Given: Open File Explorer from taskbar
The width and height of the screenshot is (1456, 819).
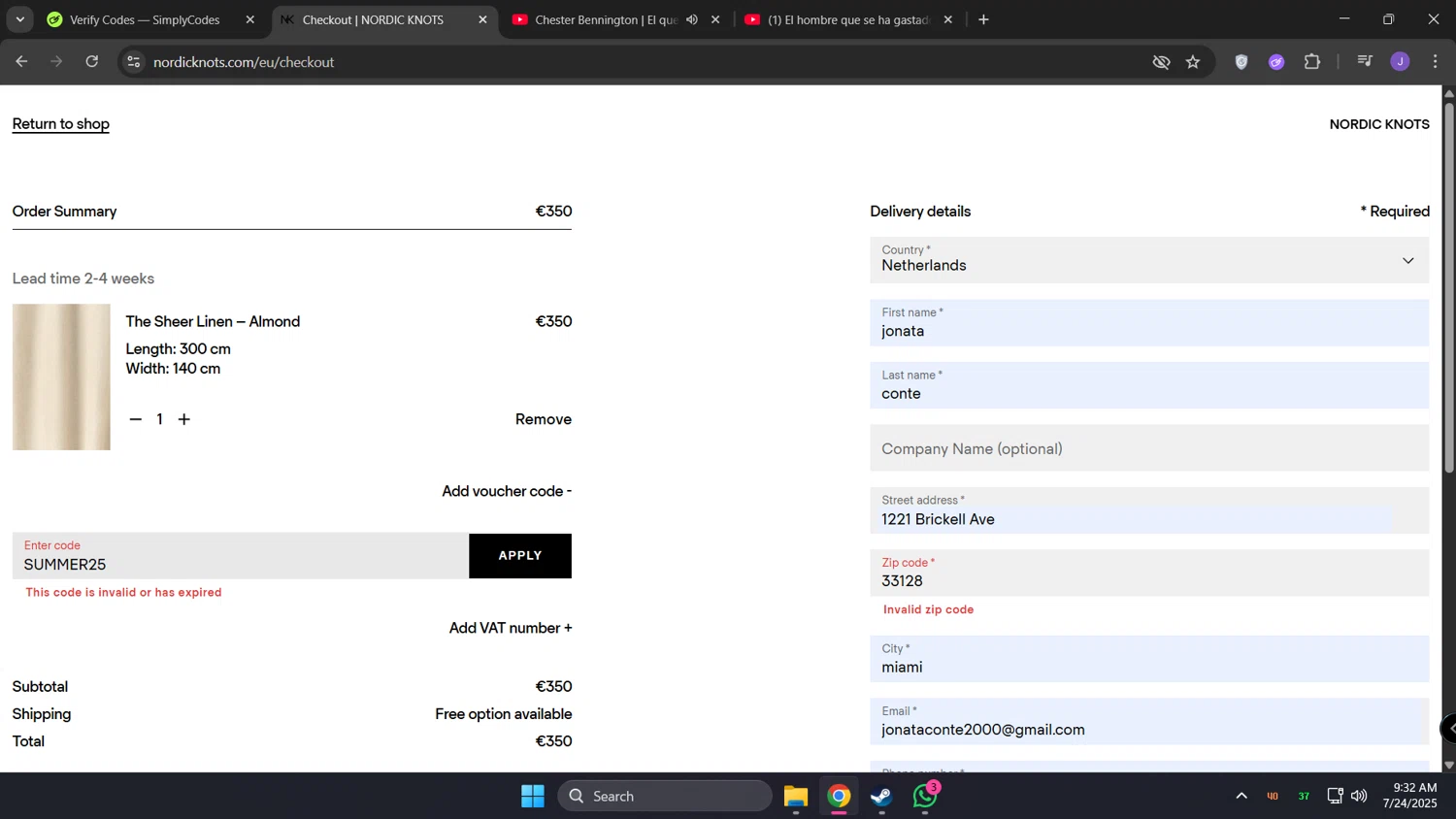Looking at the screenshot, I should point(796,797).
